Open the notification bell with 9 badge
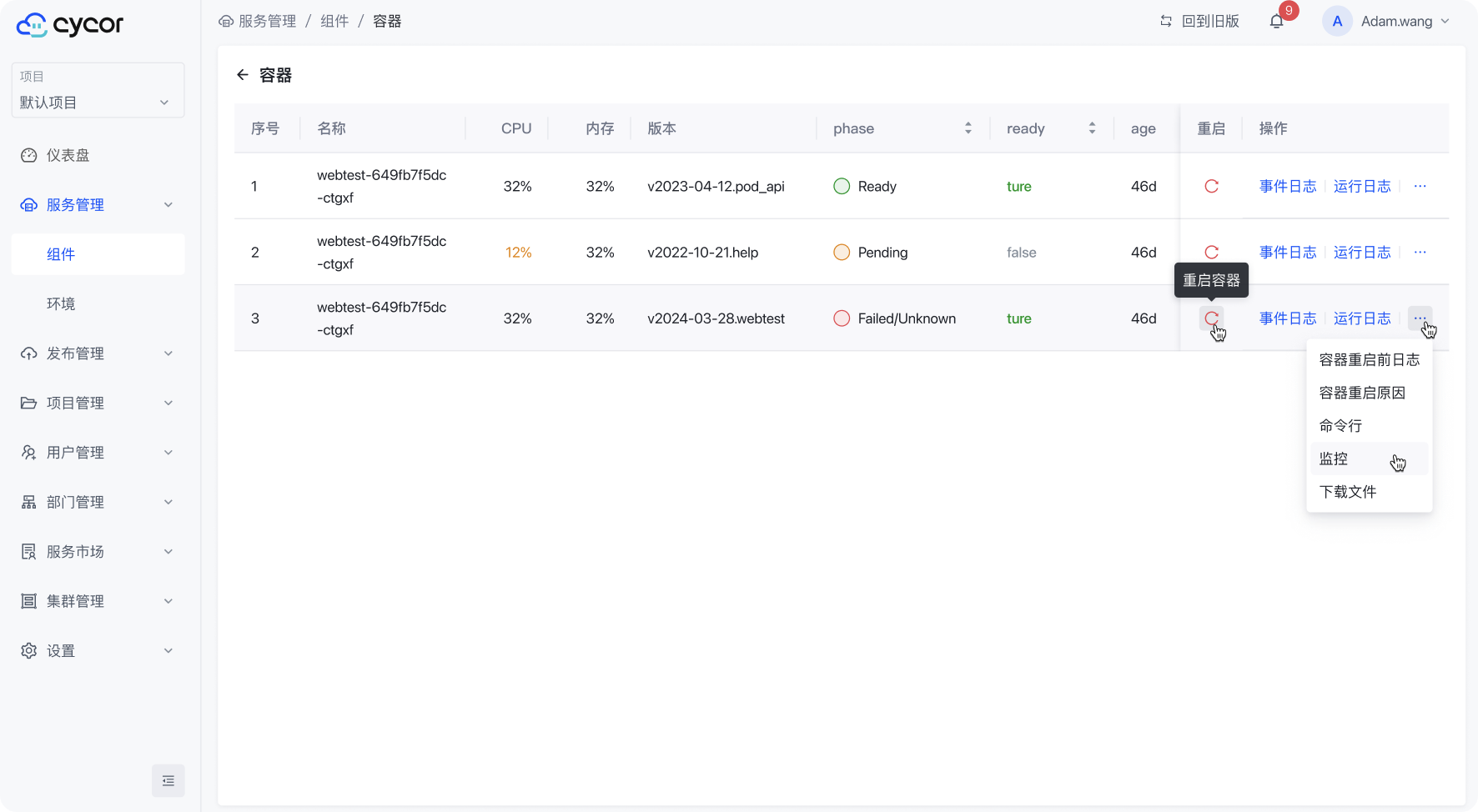This screenshot has height=812, width=1478. (1276, 22)
